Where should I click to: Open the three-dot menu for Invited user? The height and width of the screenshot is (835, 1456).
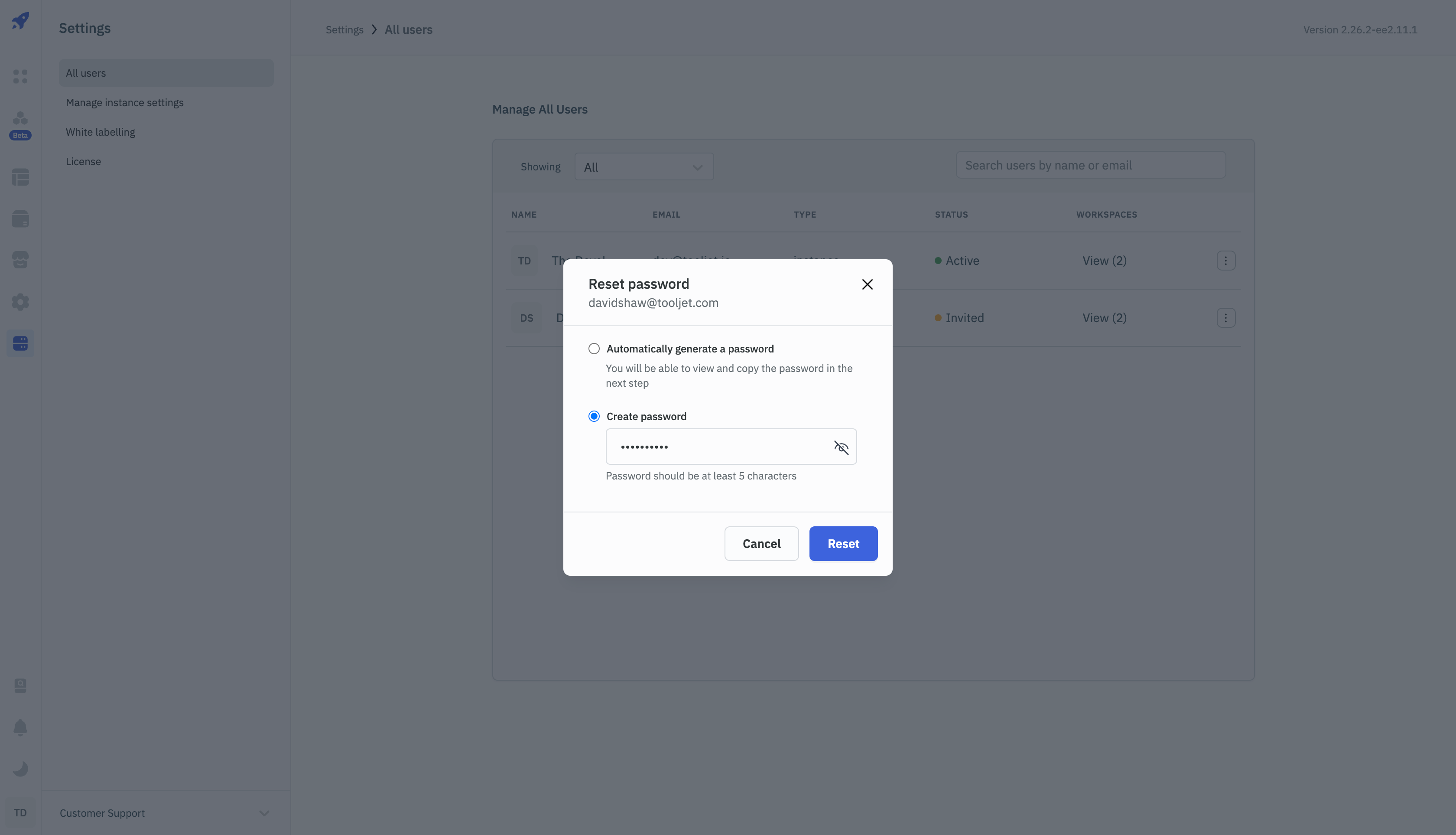coord(1225,318)
